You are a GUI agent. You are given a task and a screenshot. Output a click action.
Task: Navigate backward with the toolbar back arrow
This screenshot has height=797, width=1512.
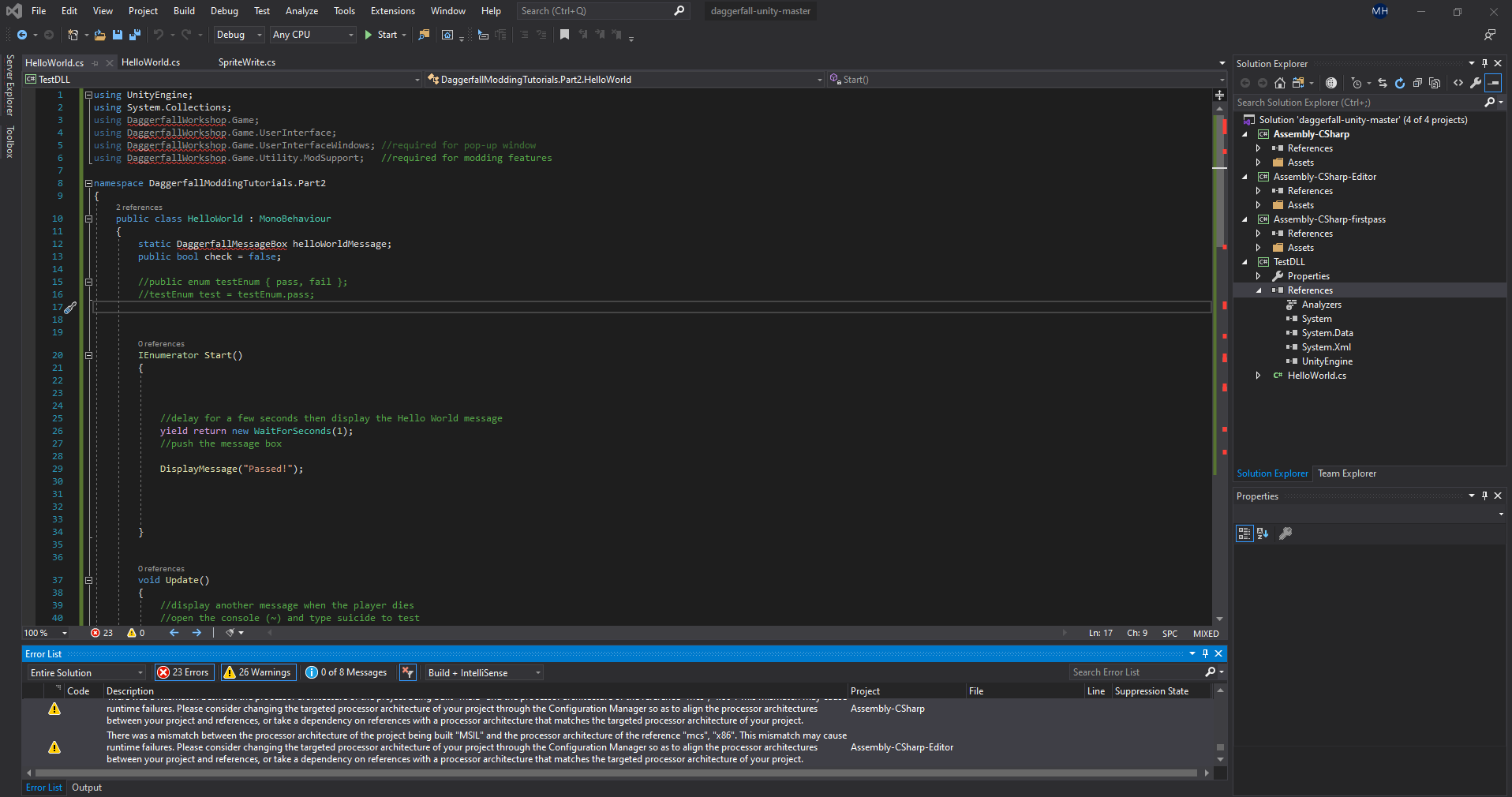click(22, 35)
